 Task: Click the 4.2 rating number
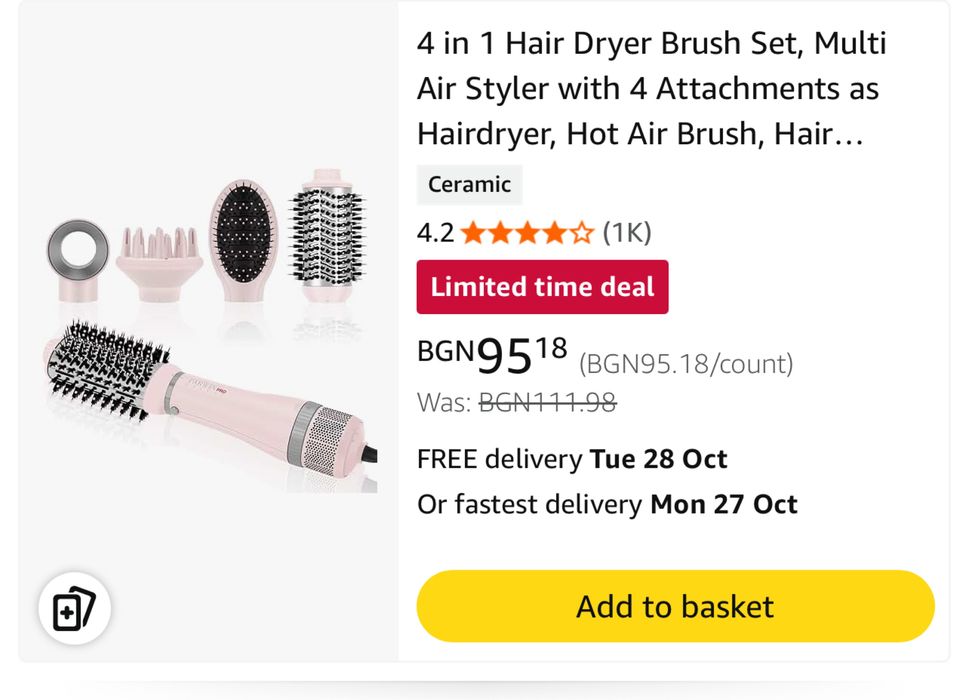pos(435,234)
